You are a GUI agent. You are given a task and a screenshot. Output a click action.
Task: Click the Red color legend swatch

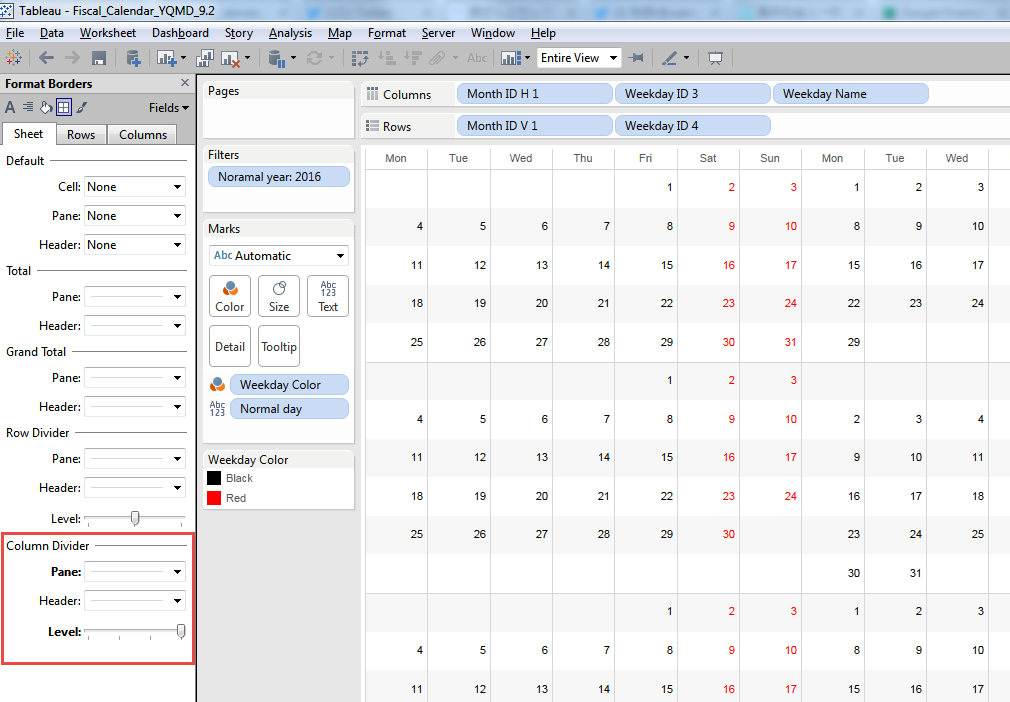(x=214, y=498)
